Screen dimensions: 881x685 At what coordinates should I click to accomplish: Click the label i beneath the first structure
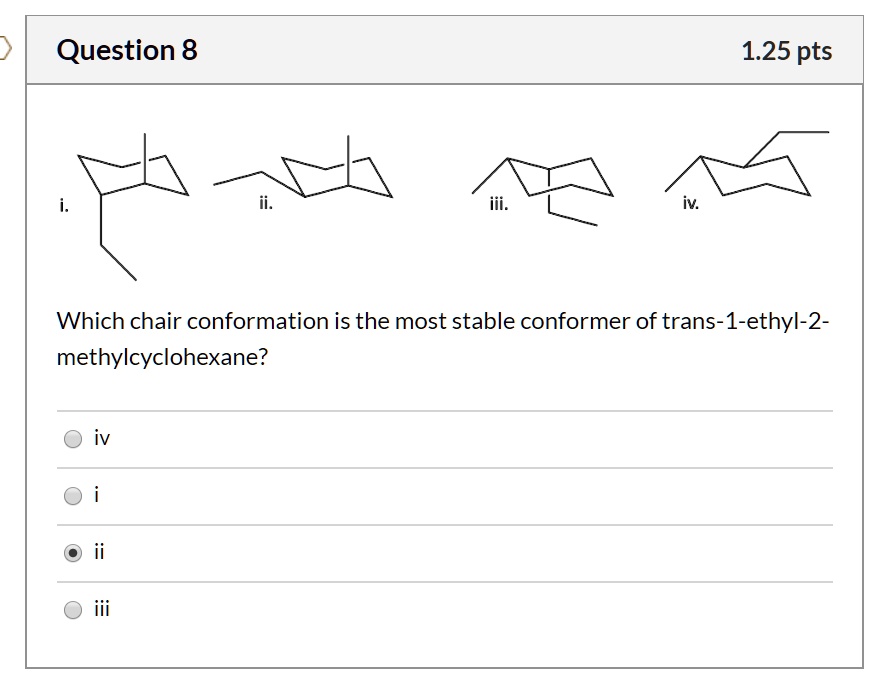[62, 204]
